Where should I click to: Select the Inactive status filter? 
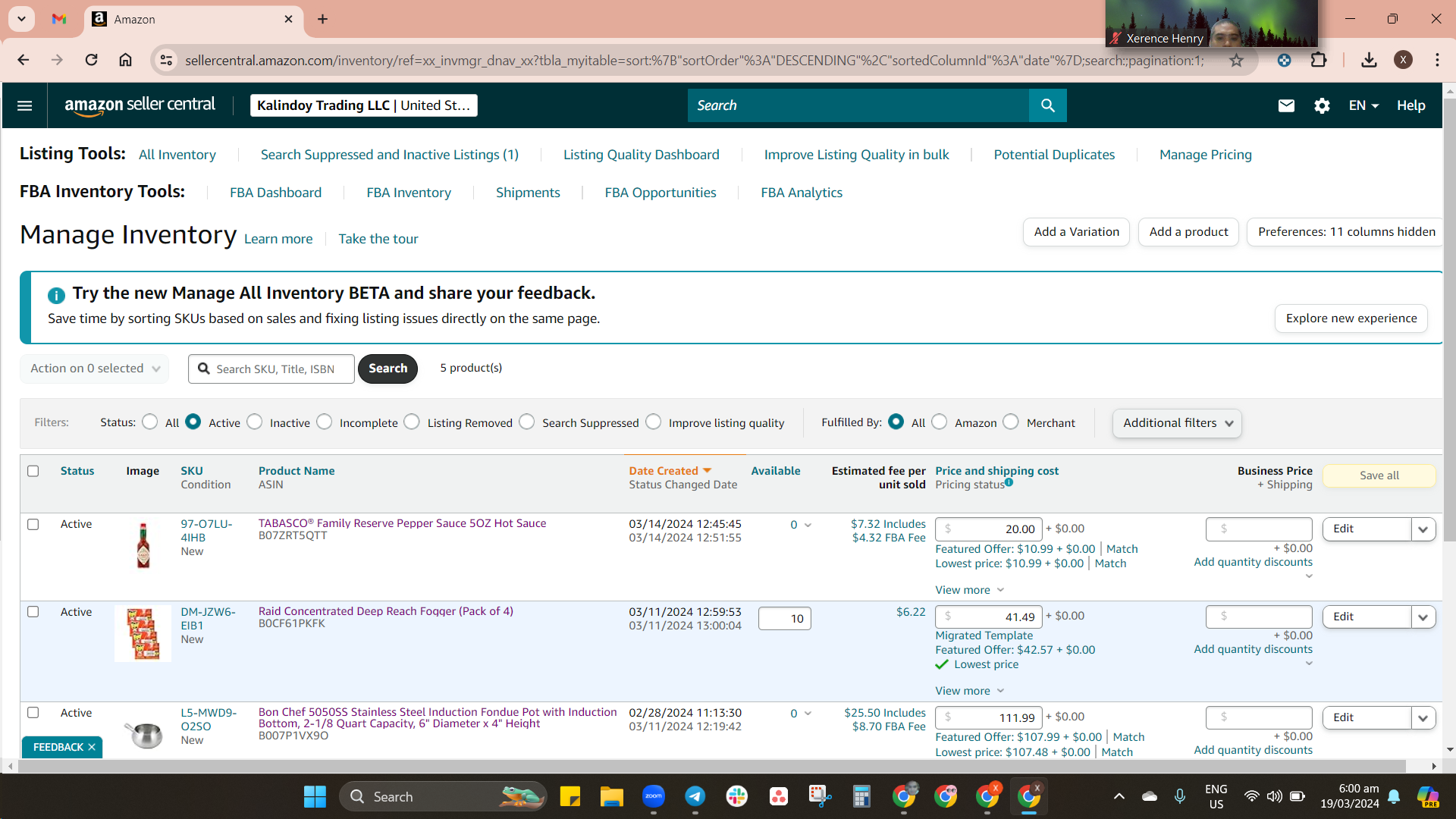(255, 422)
